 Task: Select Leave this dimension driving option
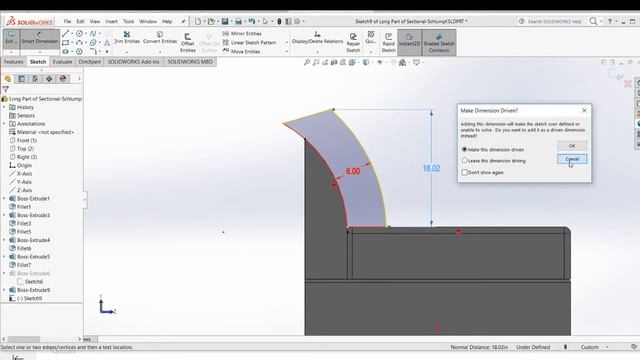click(x=464, y=160)
